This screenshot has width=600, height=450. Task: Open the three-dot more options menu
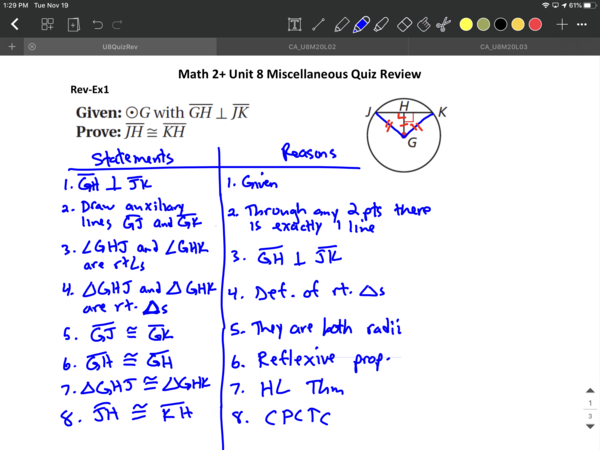click(x=583, y=23)
